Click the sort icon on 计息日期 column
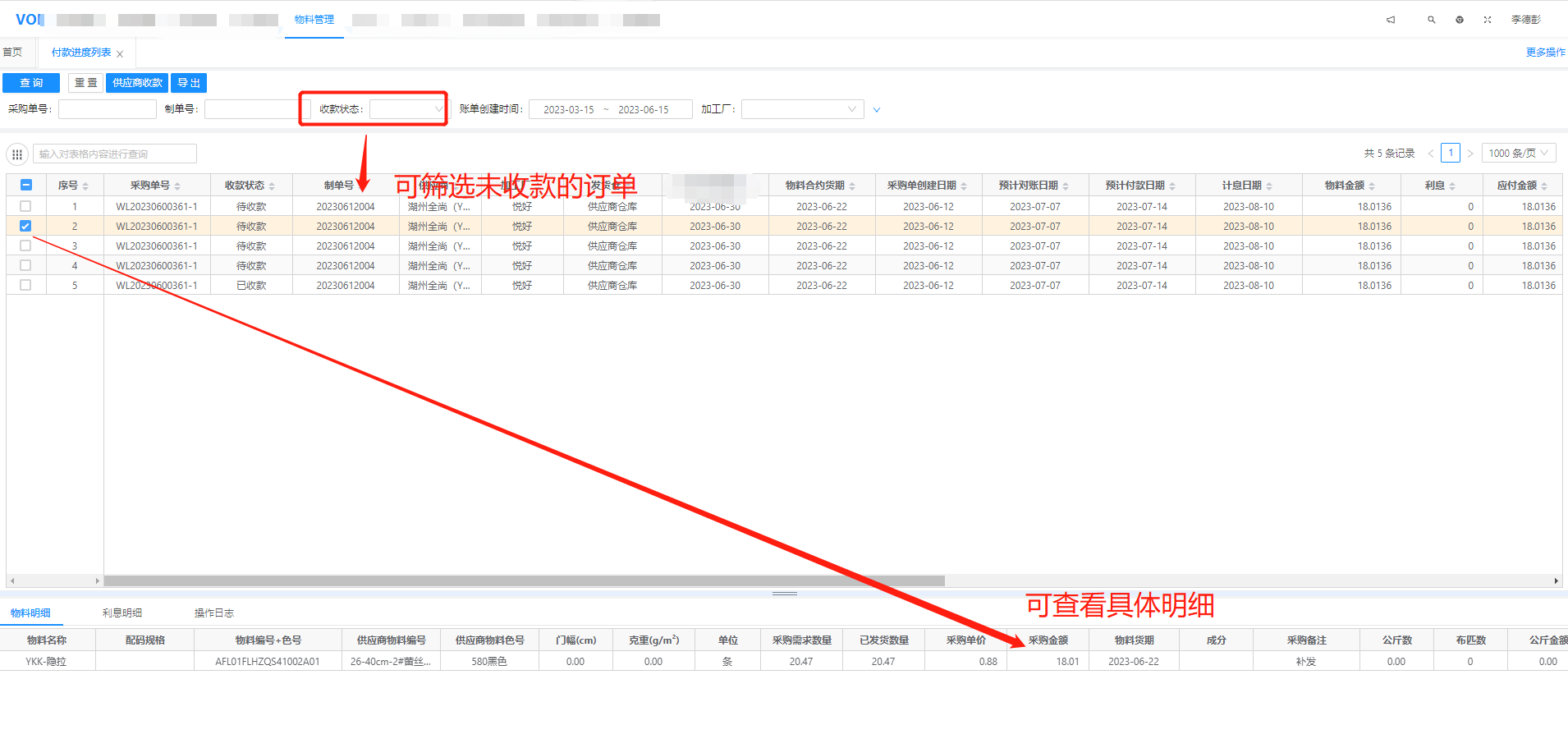The image size is (1568, 748). pos(1269,186)
